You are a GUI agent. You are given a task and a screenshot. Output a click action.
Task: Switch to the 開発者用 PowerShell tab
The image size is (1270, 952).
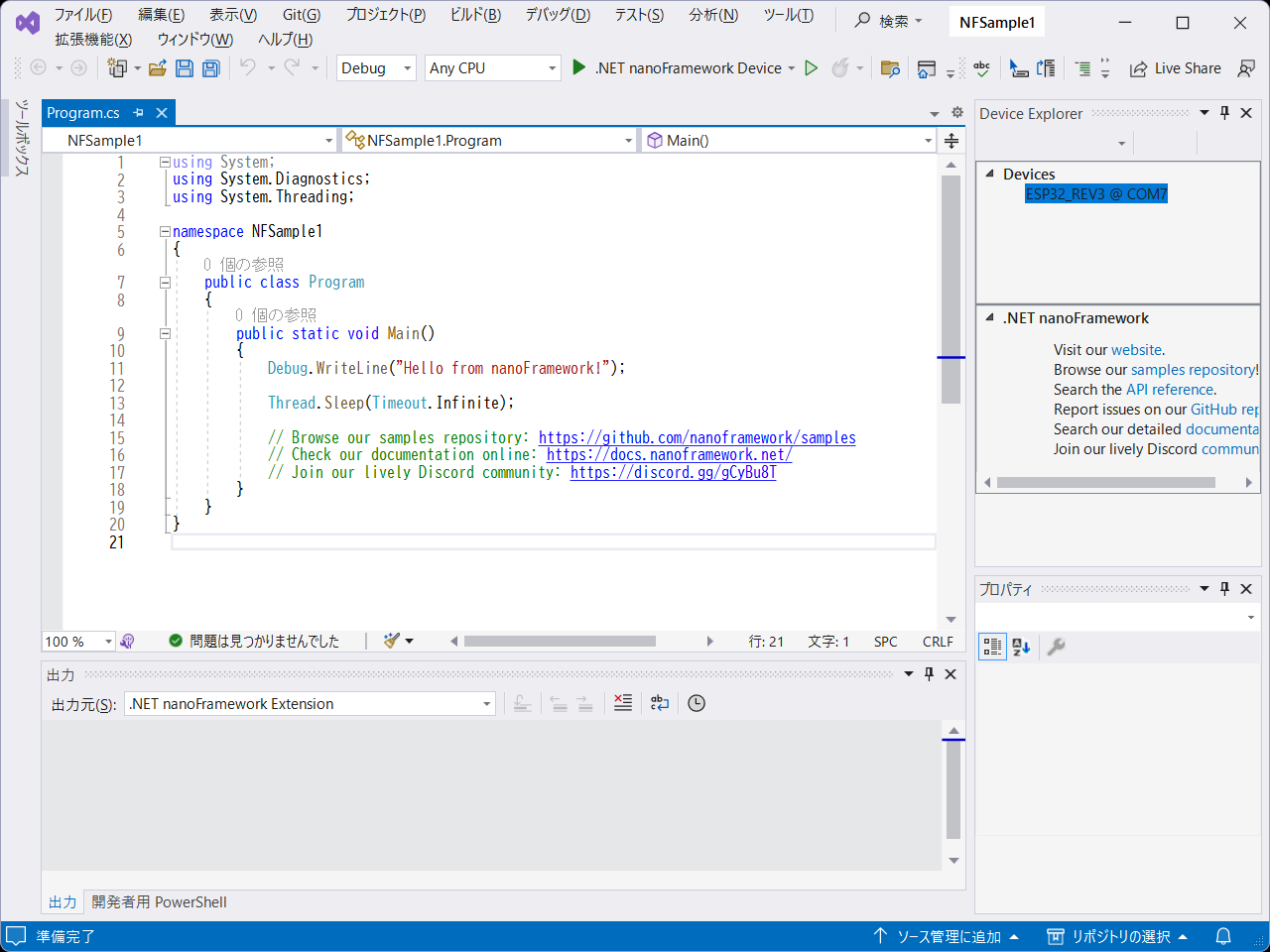(x=159, y=902)
